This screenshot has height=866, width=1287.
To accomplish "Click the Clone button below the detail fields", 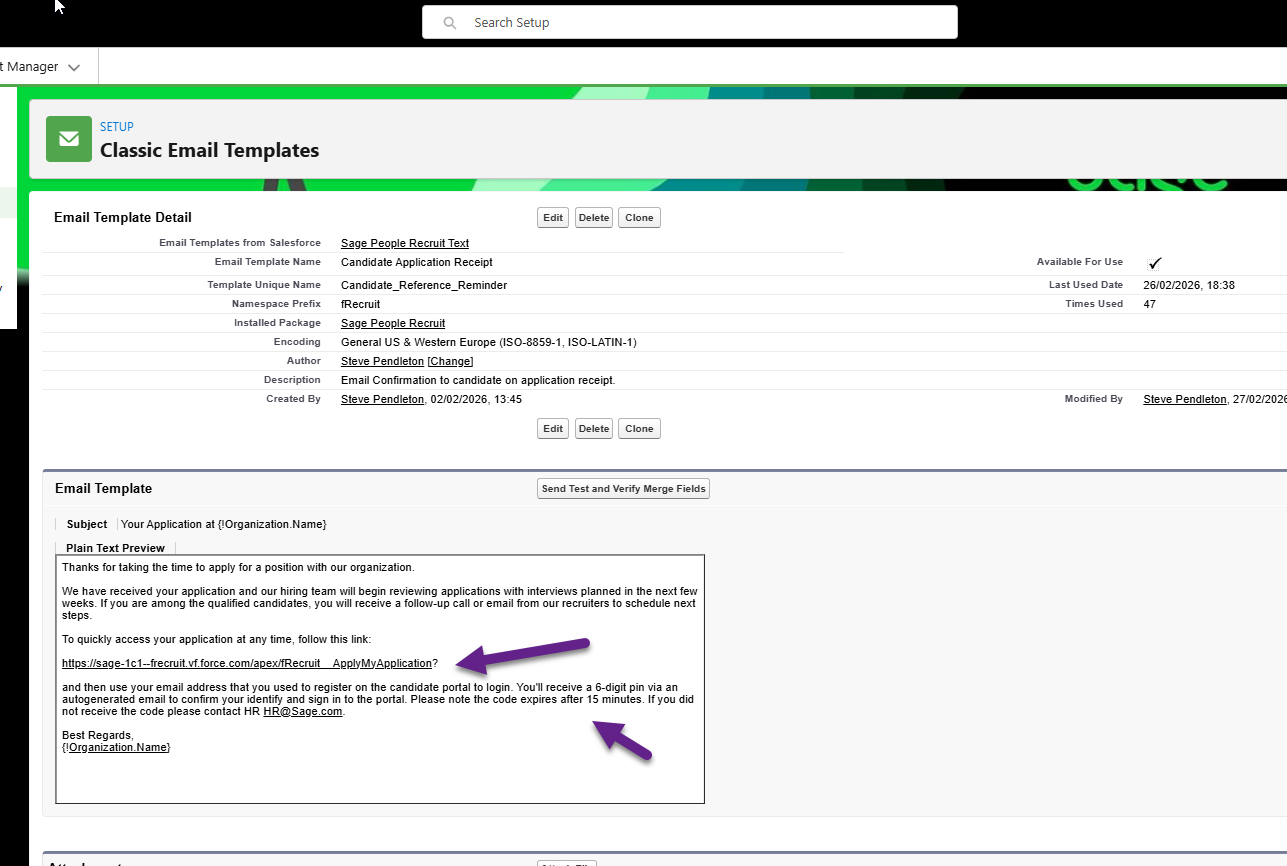I will click(639, 429).
